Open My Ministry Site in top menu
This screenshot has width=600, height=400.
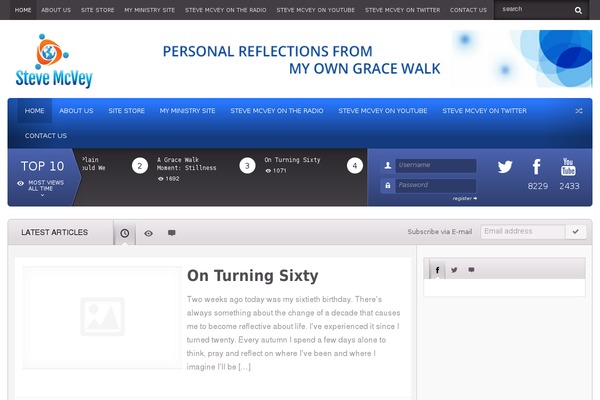pos(150,10)
